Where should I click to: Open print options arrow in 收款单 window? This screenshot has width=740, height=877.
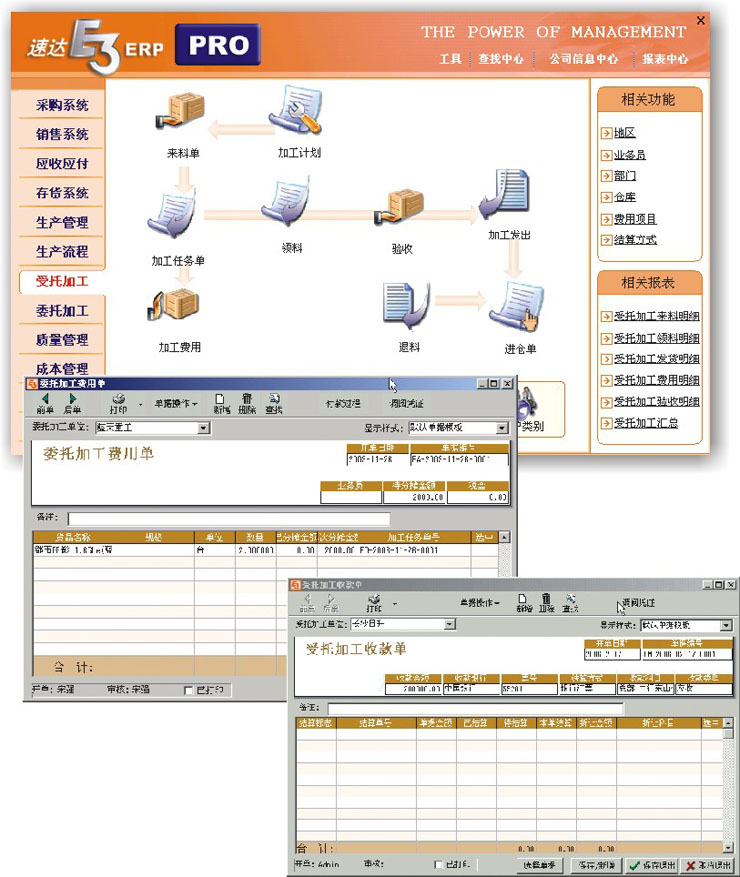395,604
